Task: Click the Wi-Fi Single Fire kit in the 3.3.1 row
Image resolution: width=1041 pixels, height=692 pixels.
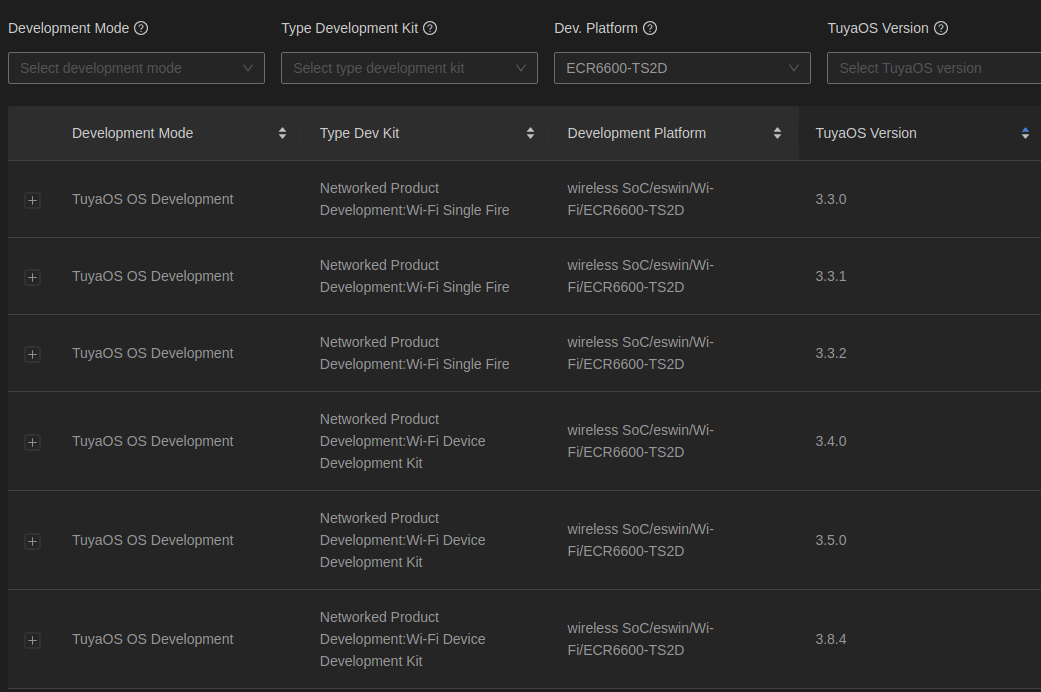Action: click(414, 276)
